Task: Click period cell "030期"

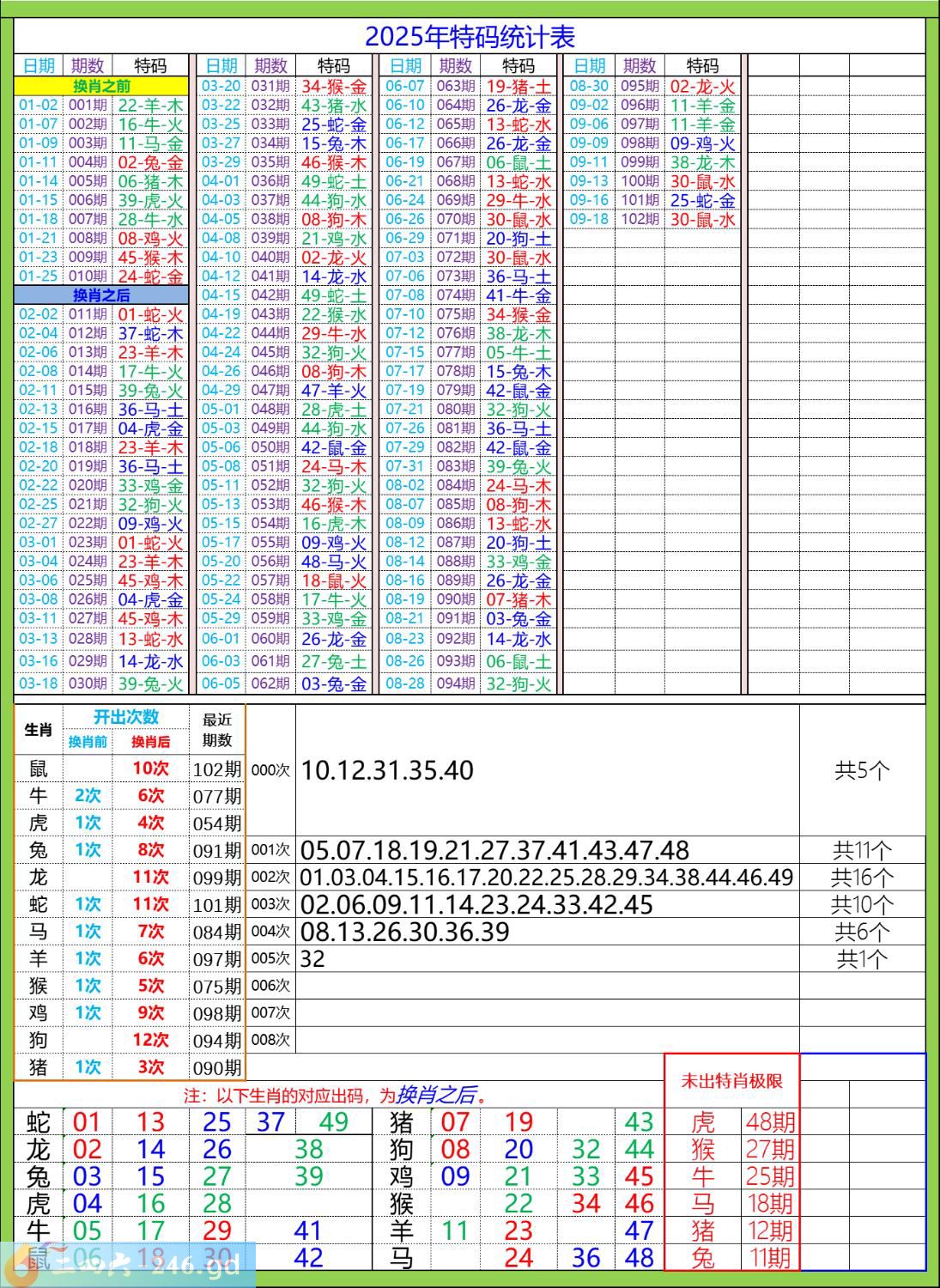Action: coord(88,683)
